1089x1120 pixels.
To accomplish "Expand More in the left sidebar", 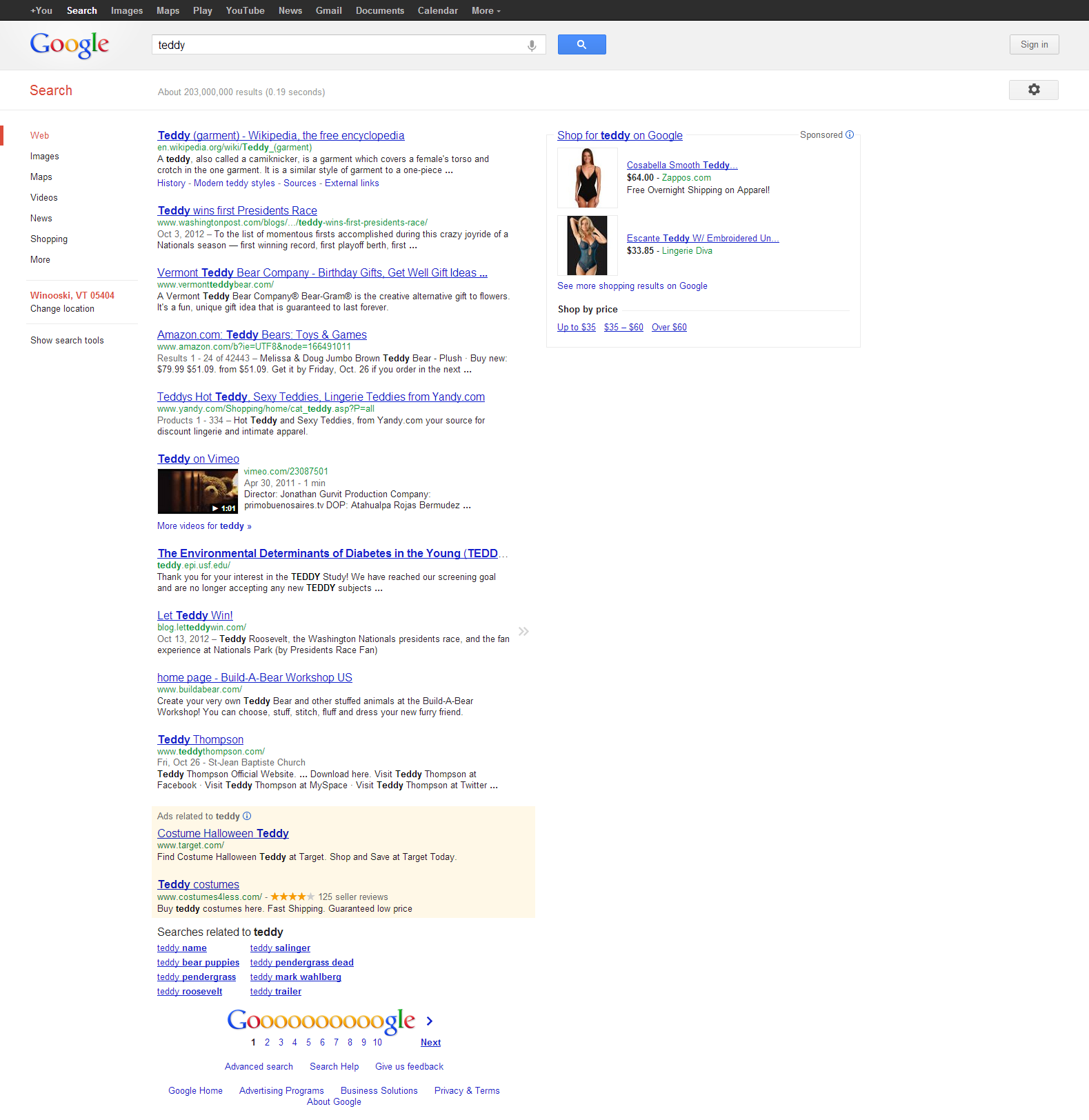I will (x=40, y=259).
